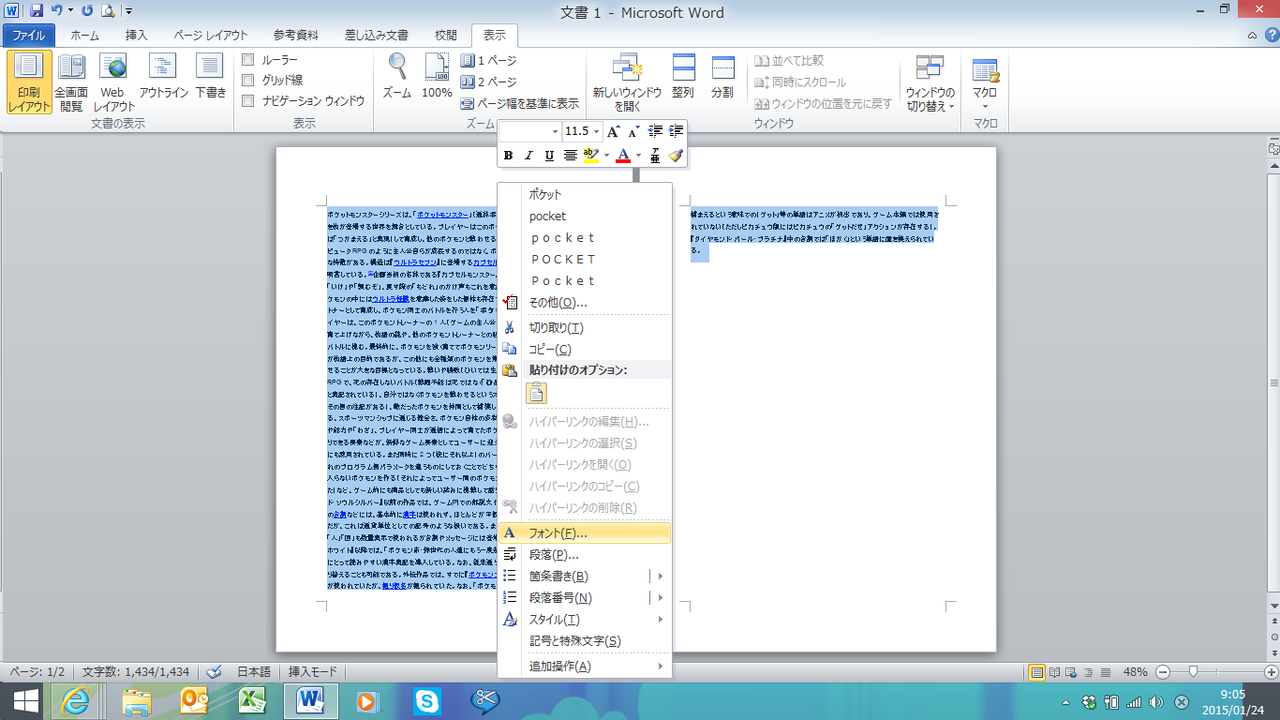Save document from Quick Access Toolbar
Viewport: 1280px width, 720px height.
[x=36, y=10]
